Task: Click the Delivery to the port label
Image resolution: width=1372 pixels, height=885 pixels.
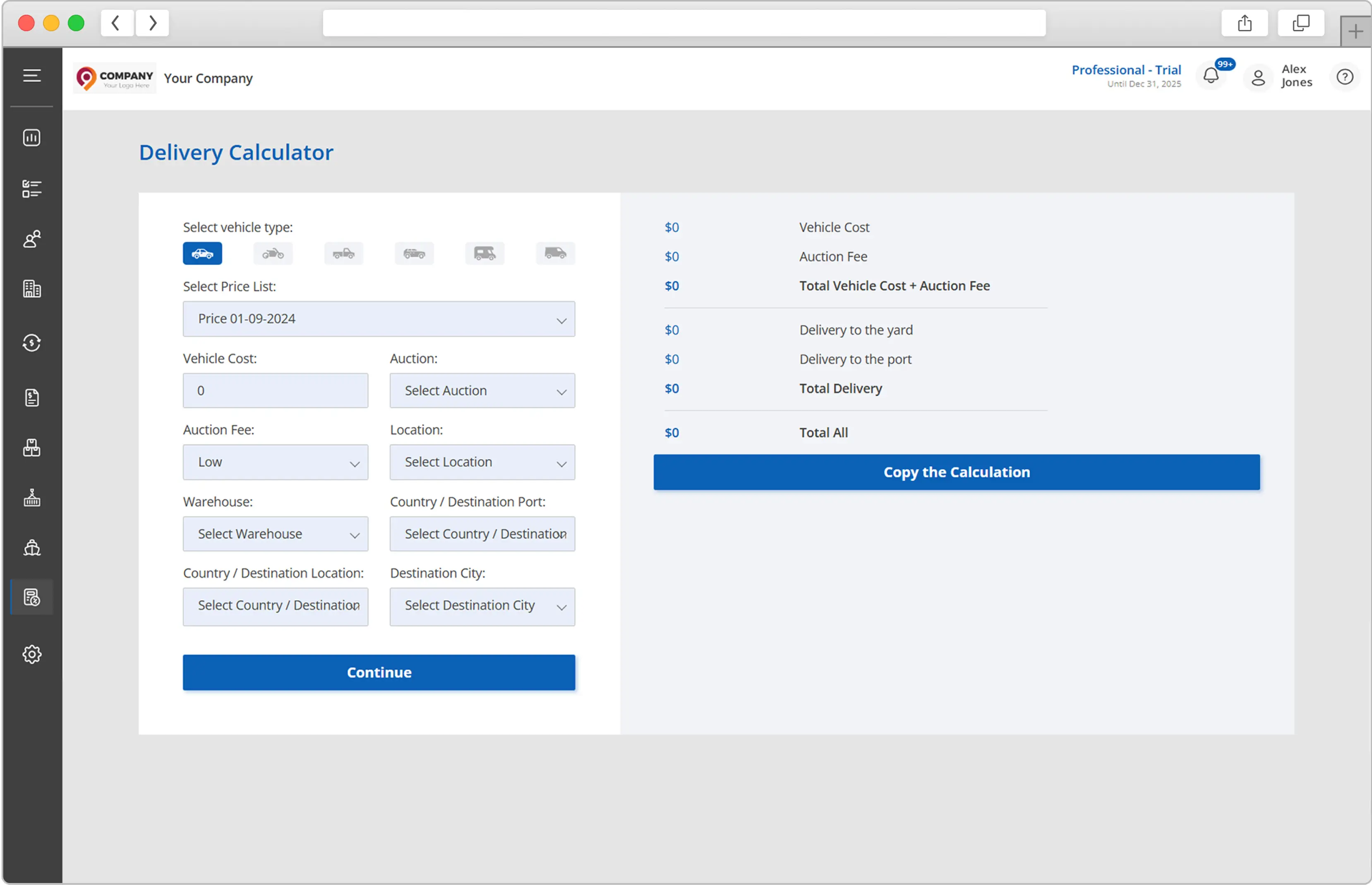Action: point(855,359)
